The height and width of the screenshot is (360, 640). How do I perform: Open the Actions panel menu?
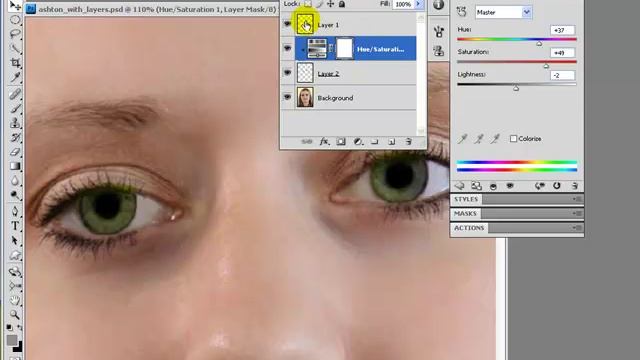pyautogui.click(x=577, y=228)
